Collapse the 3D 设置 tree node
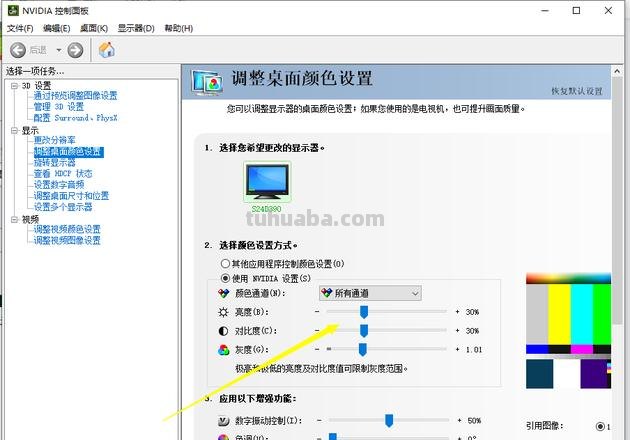Image resolution: width=630 pixels, height=440 pixels. 14,86
